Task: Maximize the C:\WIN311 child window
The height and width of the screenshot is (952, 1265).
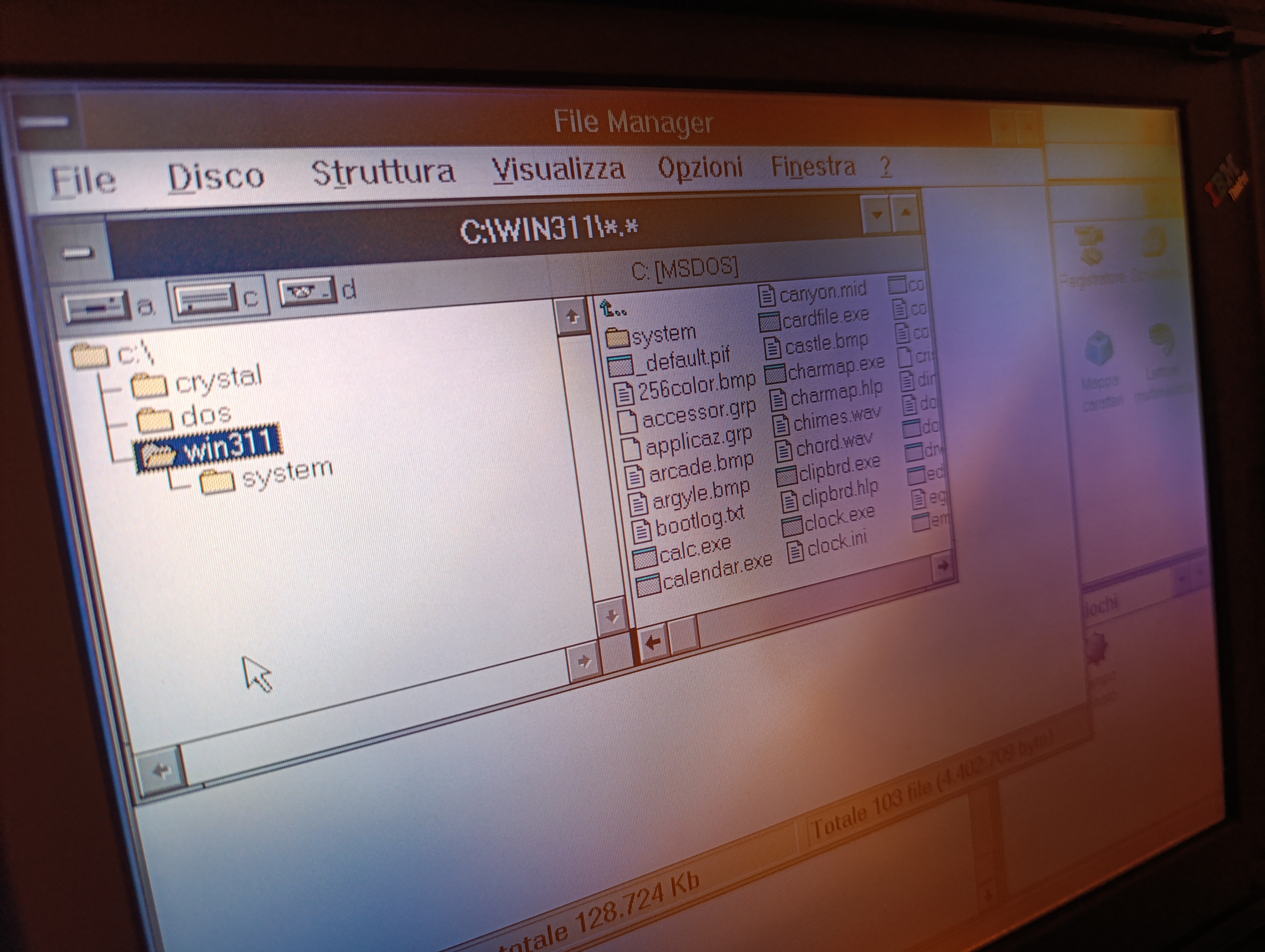Action: pyautogui.click(x=905, y=212)
